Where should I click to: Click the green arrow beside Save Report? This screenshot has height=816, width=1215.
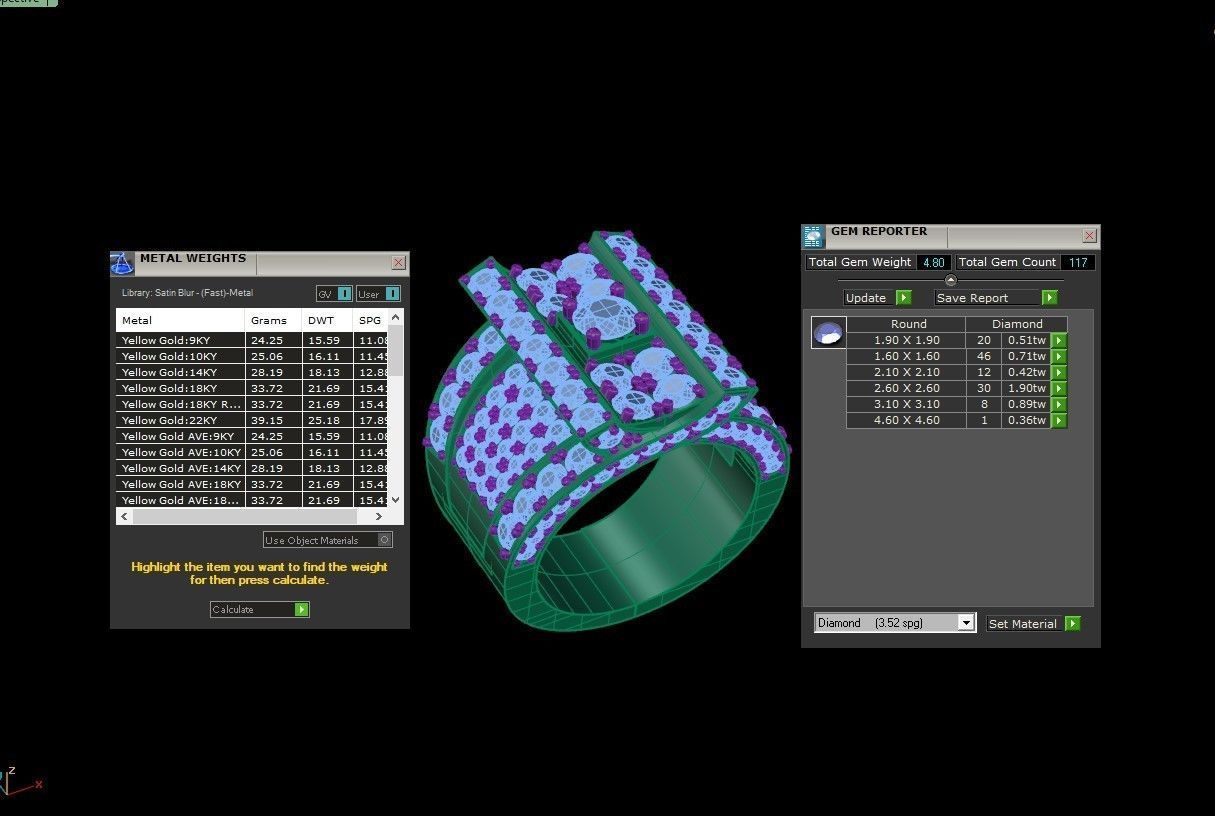(x=1049, y=298)
